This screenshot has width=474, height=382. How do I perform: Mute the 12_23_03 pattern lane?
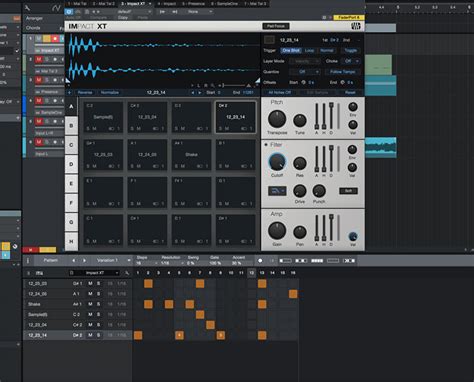(90, 283)
